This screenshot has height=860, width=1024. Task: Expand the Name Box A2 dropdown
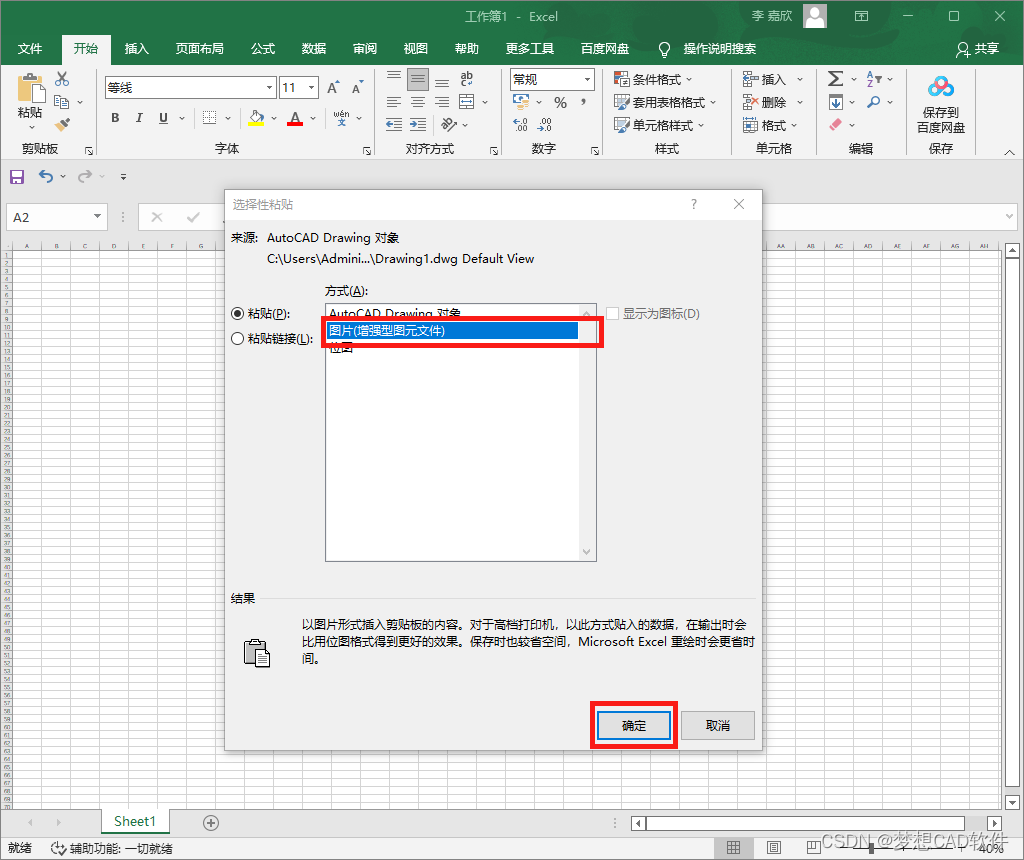click(97, 216)
